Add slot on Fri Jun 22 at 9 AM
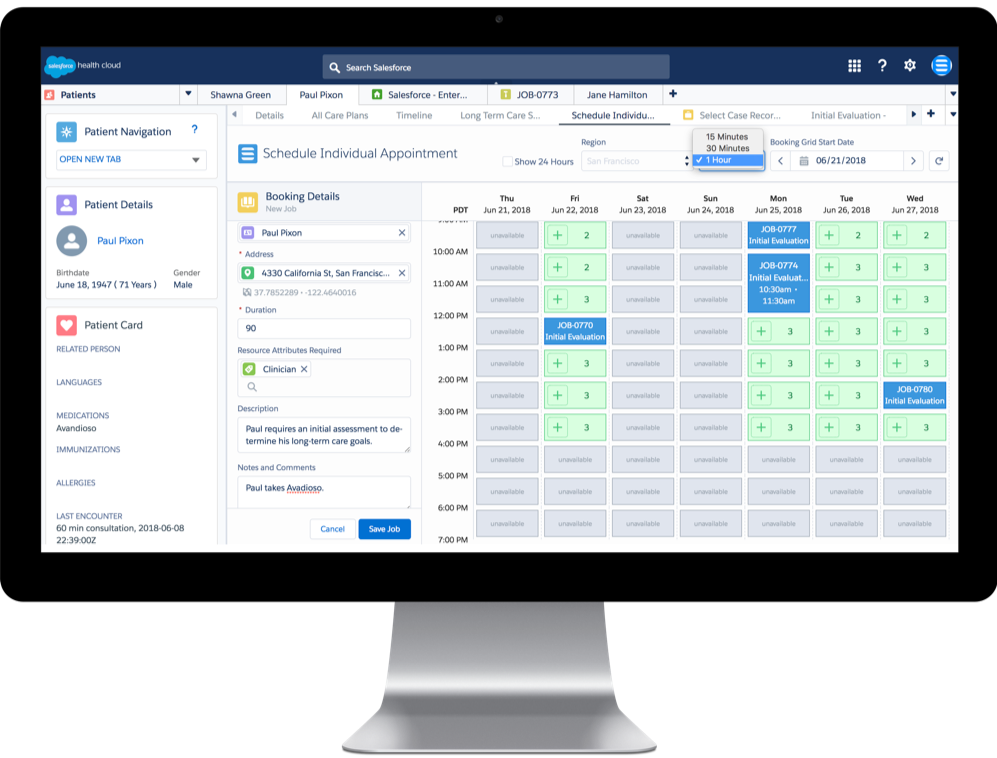Image resolution: width=997 pixels, height=758 pixels. (x=558, y=235)
